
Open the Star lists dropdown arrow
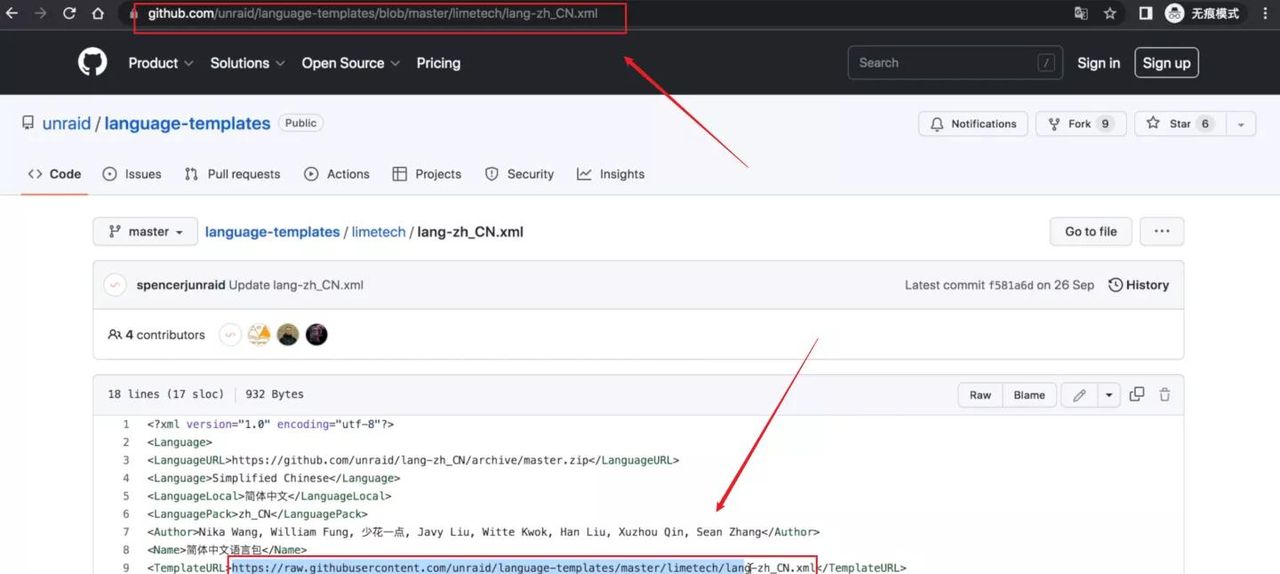pyautogui.click(x=1241, y=124)
